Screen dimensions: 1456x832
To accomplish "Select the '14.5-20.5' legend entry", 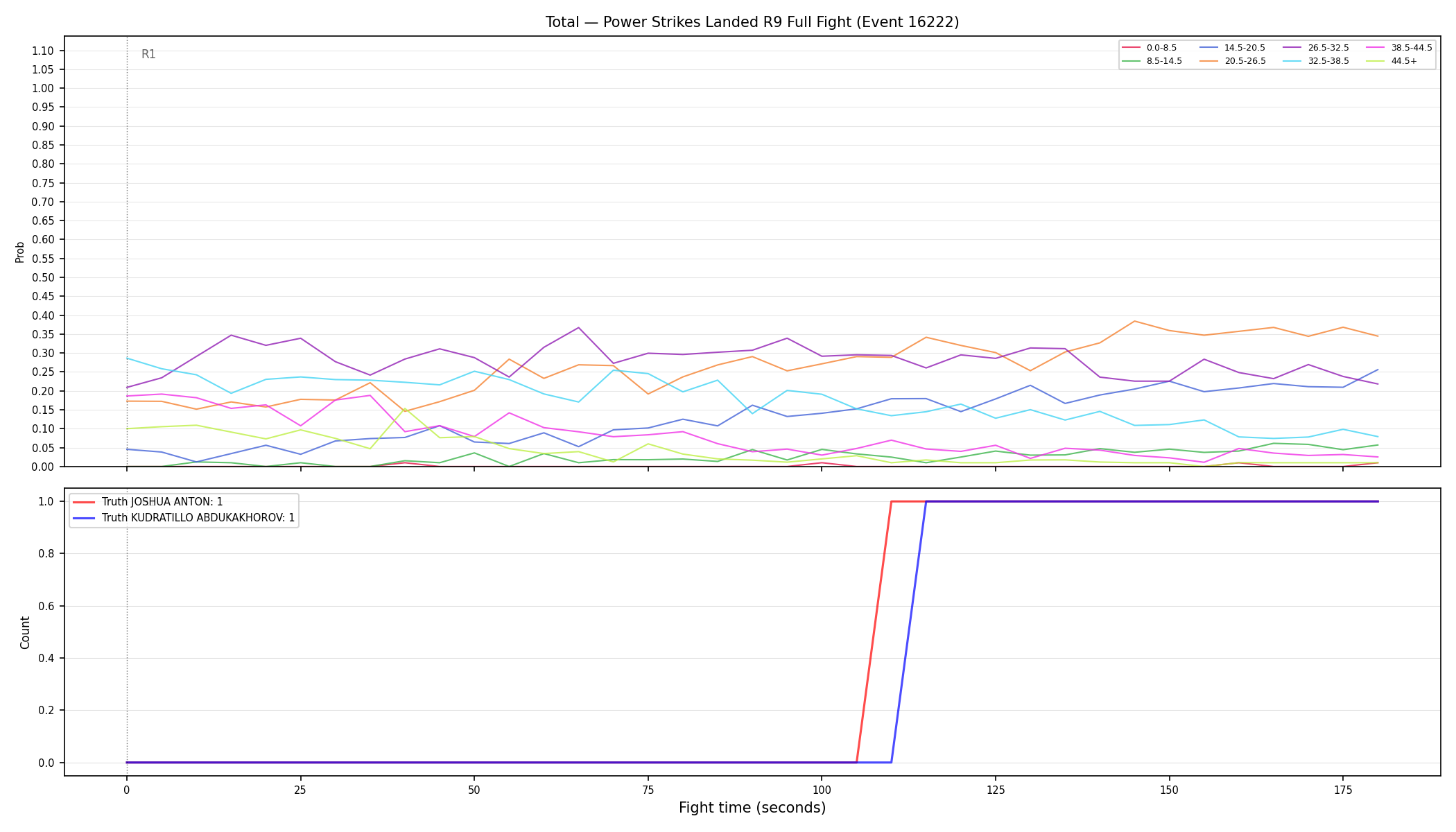I will (1233, 48).
